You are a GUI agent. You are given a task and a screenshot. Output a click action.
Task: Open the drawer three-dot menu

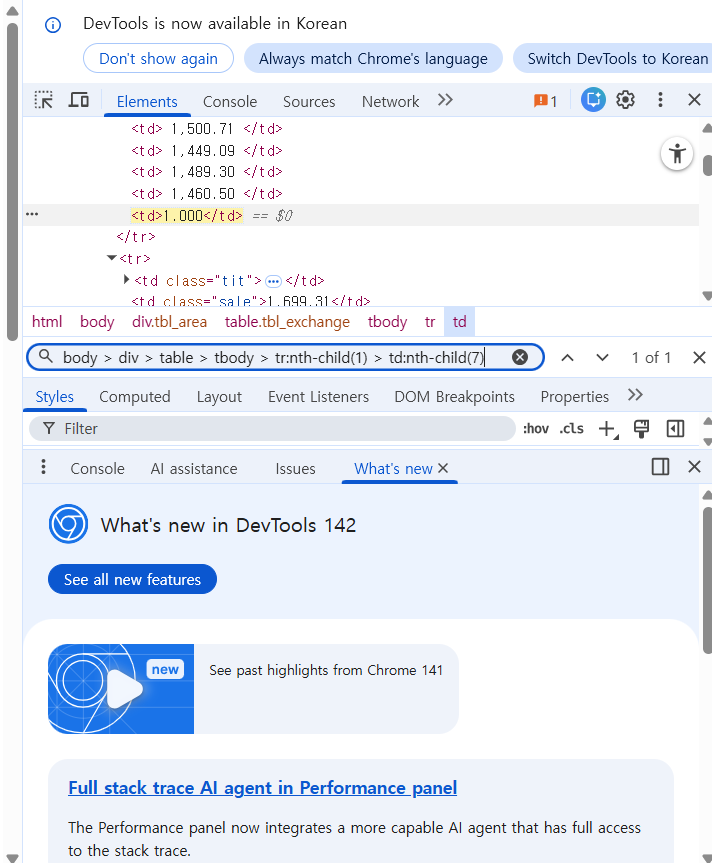tap(43, 467)
